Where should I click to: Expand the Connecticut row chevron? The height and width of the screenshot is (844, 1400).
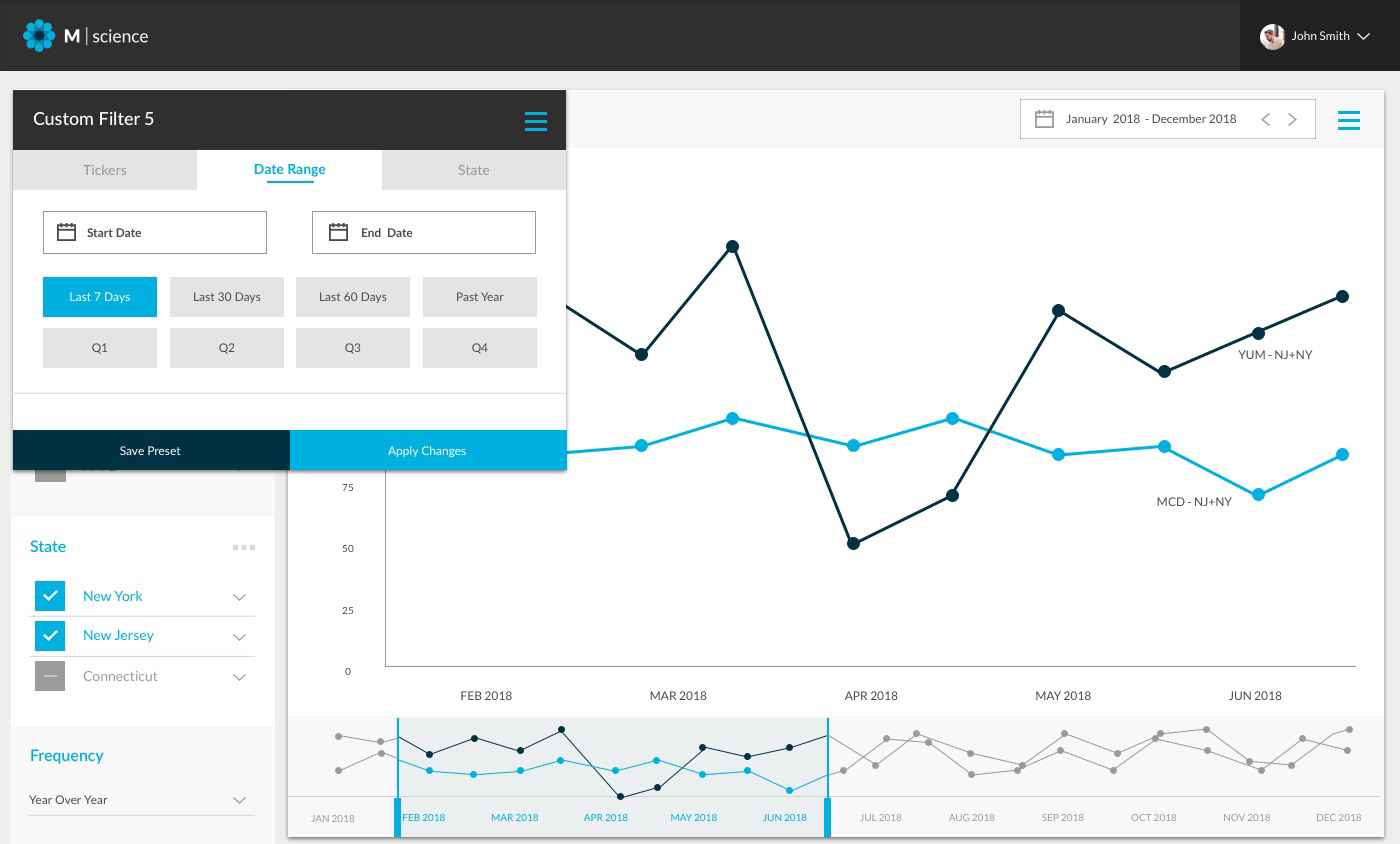(x=239, y=677)
